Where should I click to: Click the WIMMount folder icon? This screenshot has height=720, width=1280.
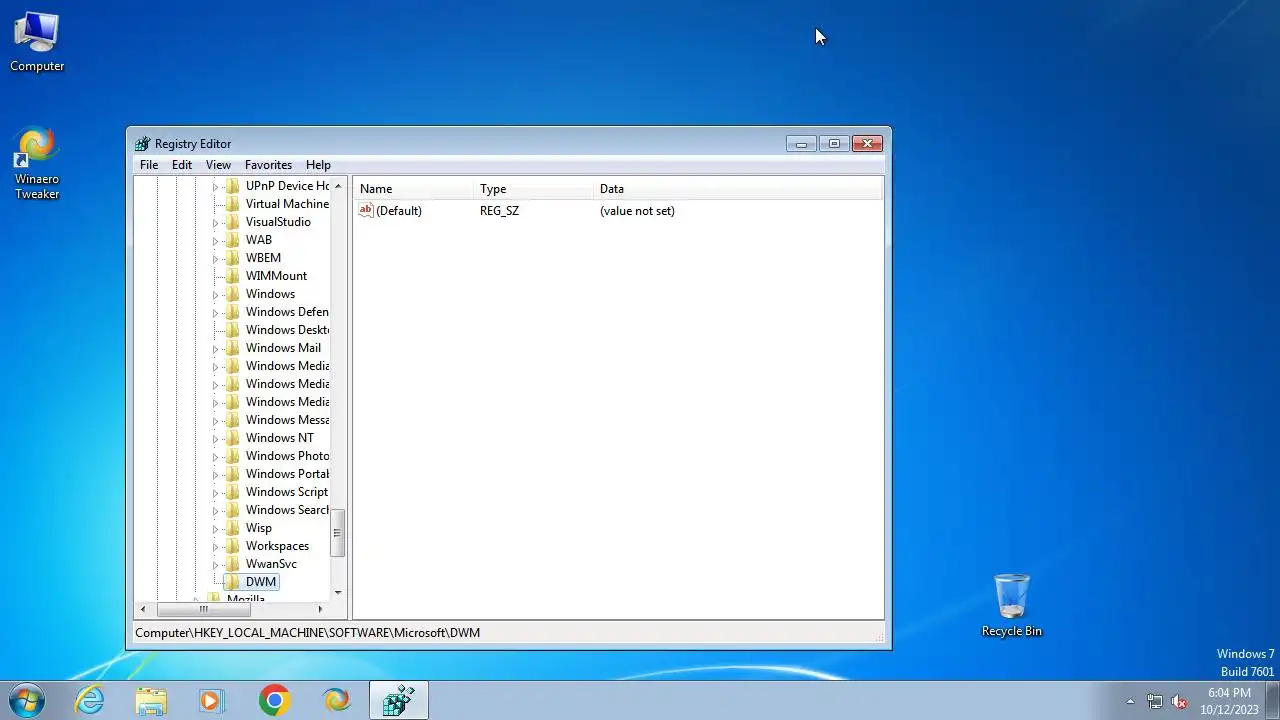click(x=233, y=276)
